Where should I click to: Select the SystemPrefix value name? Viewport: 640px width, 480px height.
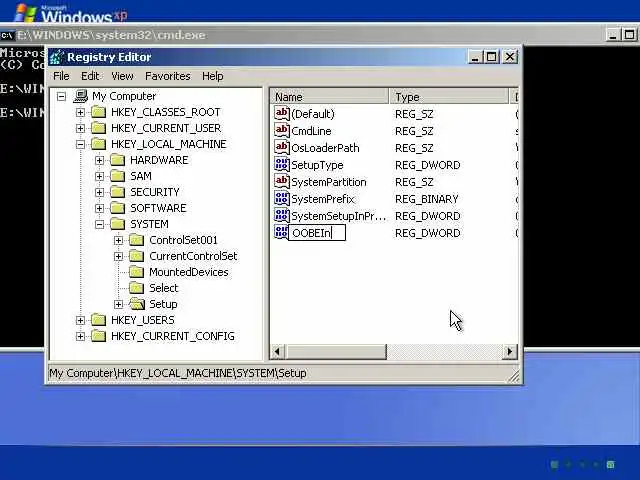(x=322, y=199)
